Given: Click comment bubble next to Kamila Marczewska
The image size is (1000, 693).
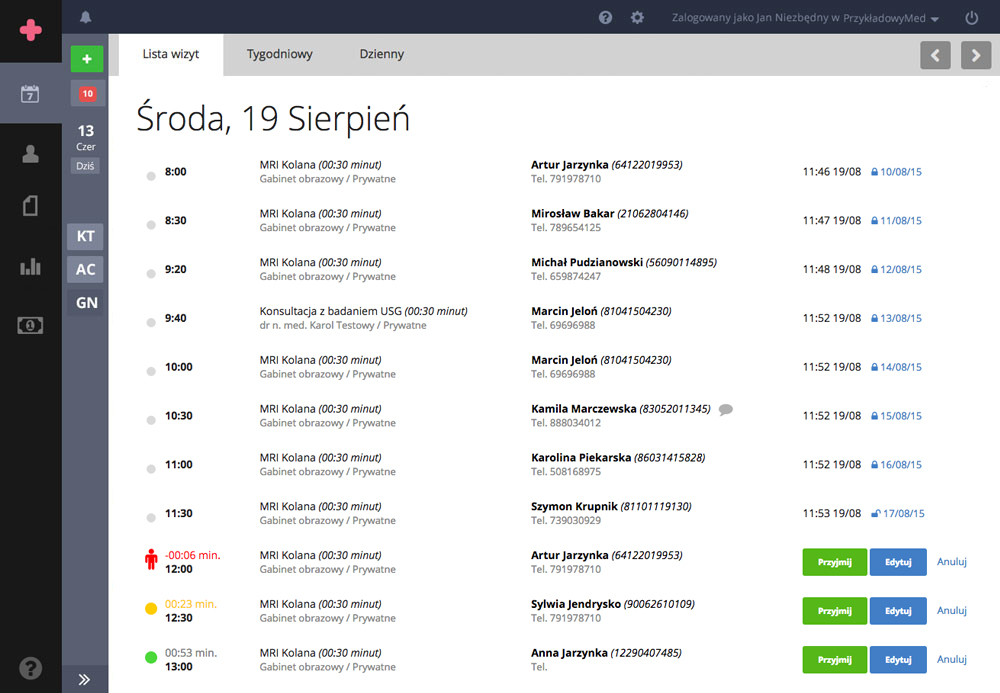Looking at the screenshot, I should click(x=726, y=409).
